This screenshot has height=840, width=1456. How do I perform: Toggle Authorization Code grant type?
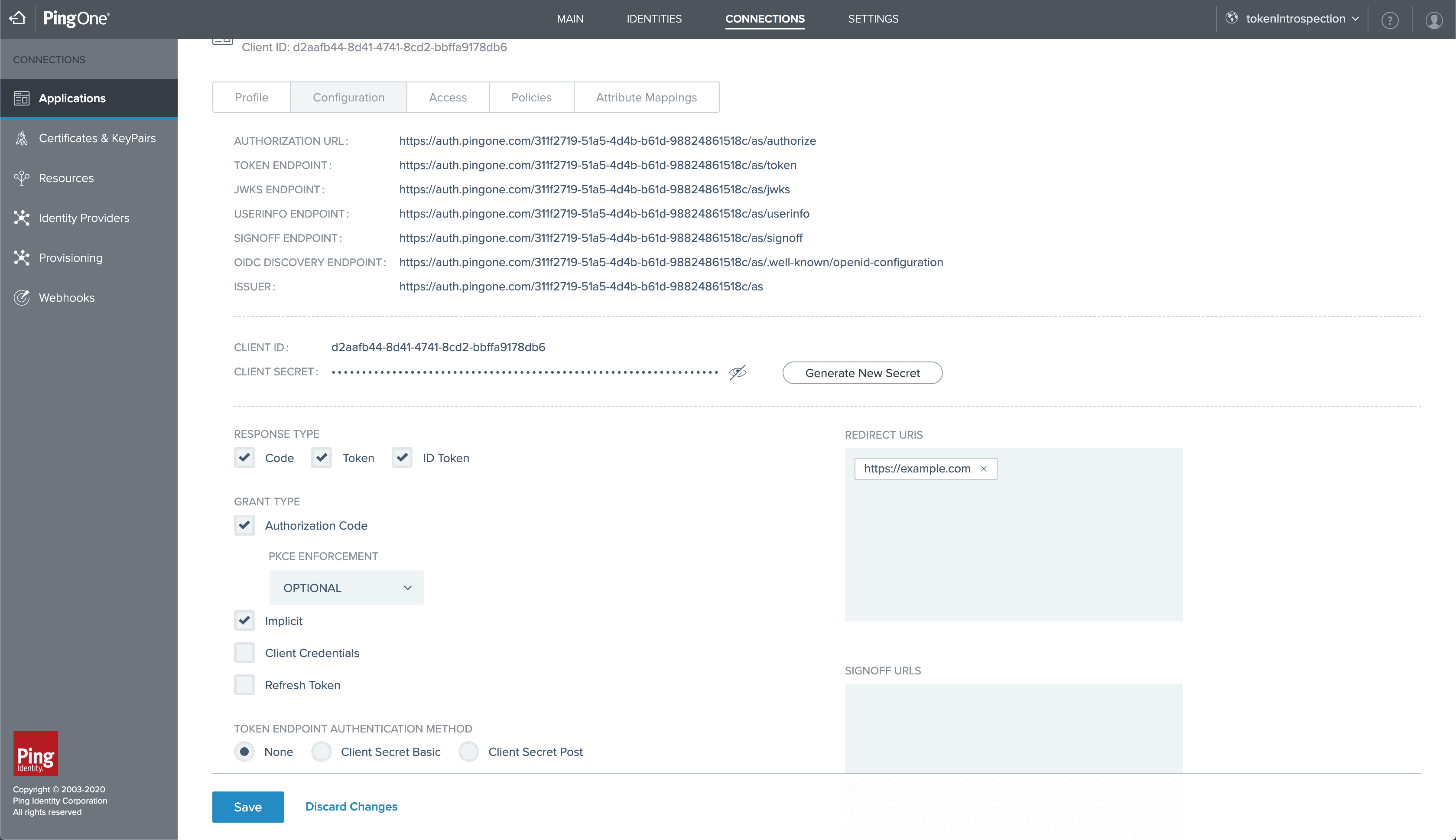pyautogui.click(x=244, y=526)
